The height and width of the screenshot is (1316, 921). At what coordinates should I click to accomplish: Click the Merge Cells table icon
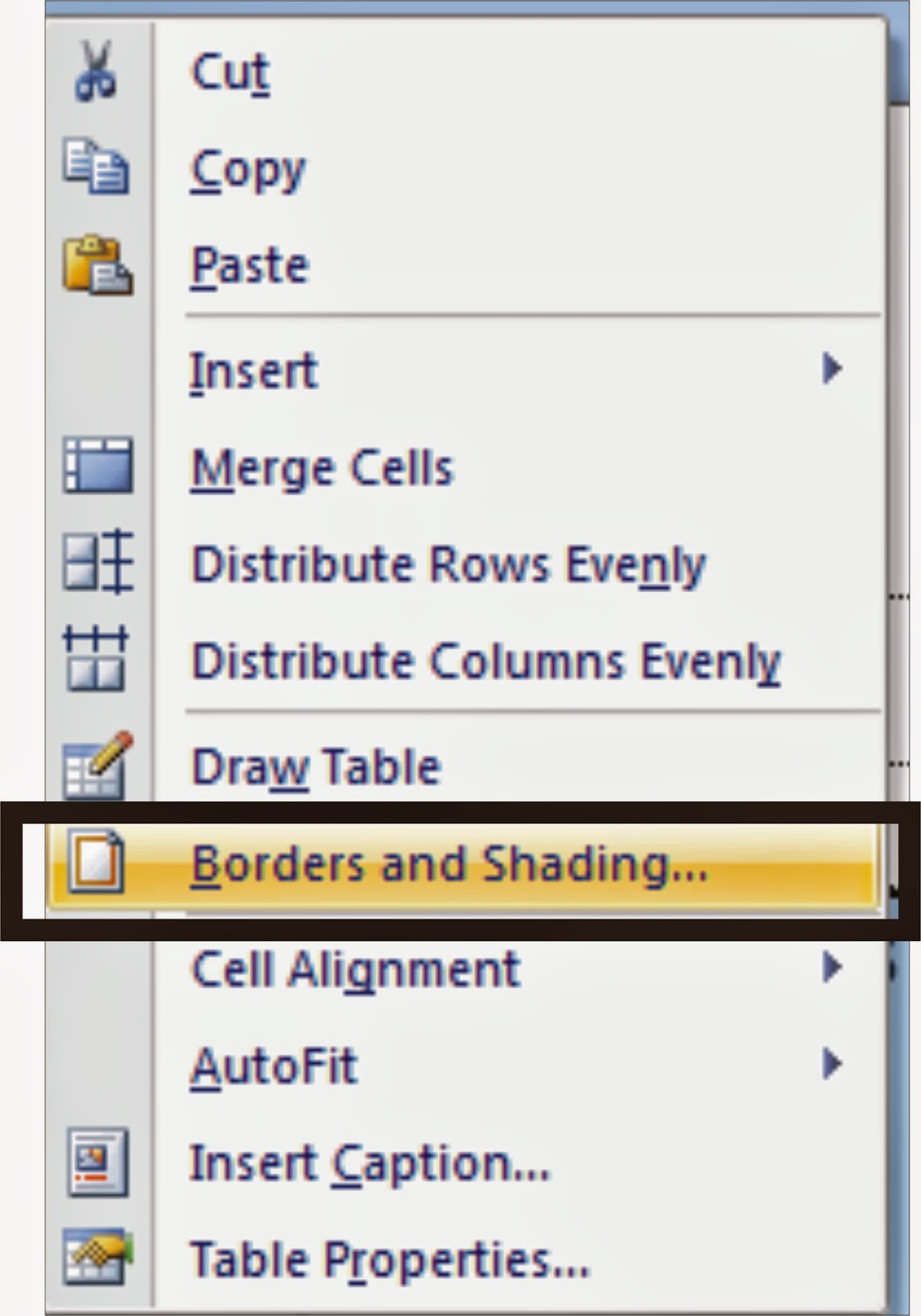click(x=98, y=466)
